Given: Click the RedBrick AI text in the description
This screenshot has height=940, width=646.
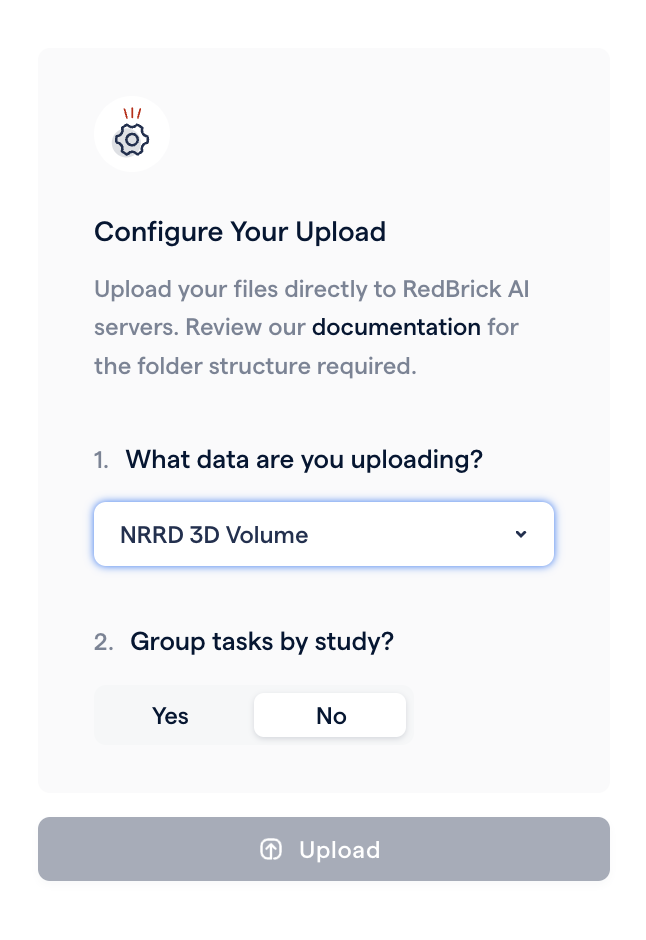Looking at the screenshot, I should click(x=466, y=289).
